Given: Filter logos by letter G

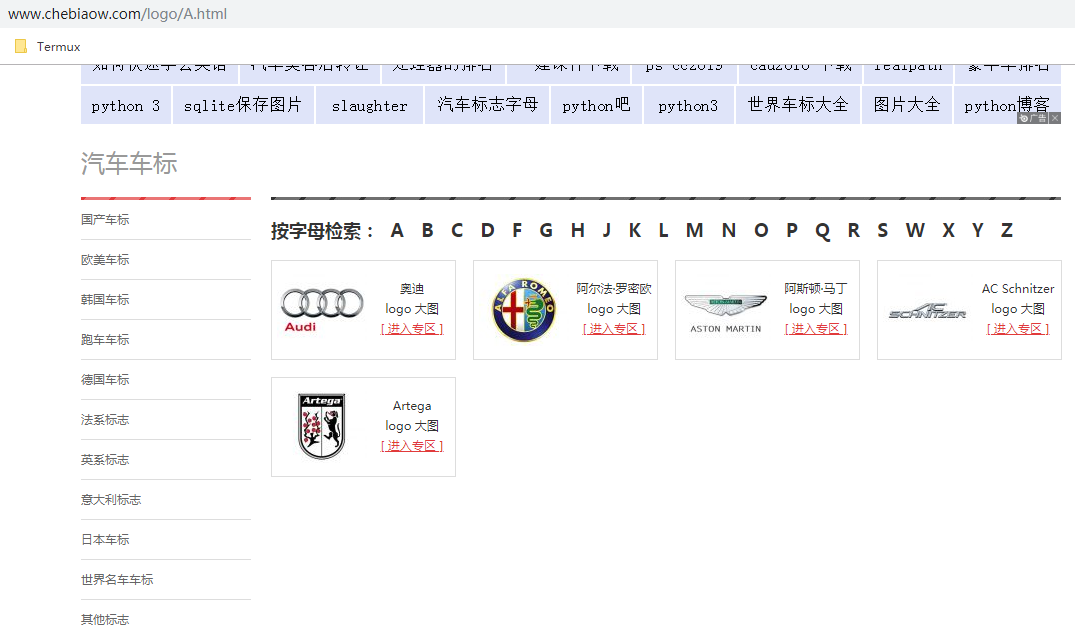Looking at the screenshot, I should click(x=546, y=230).
